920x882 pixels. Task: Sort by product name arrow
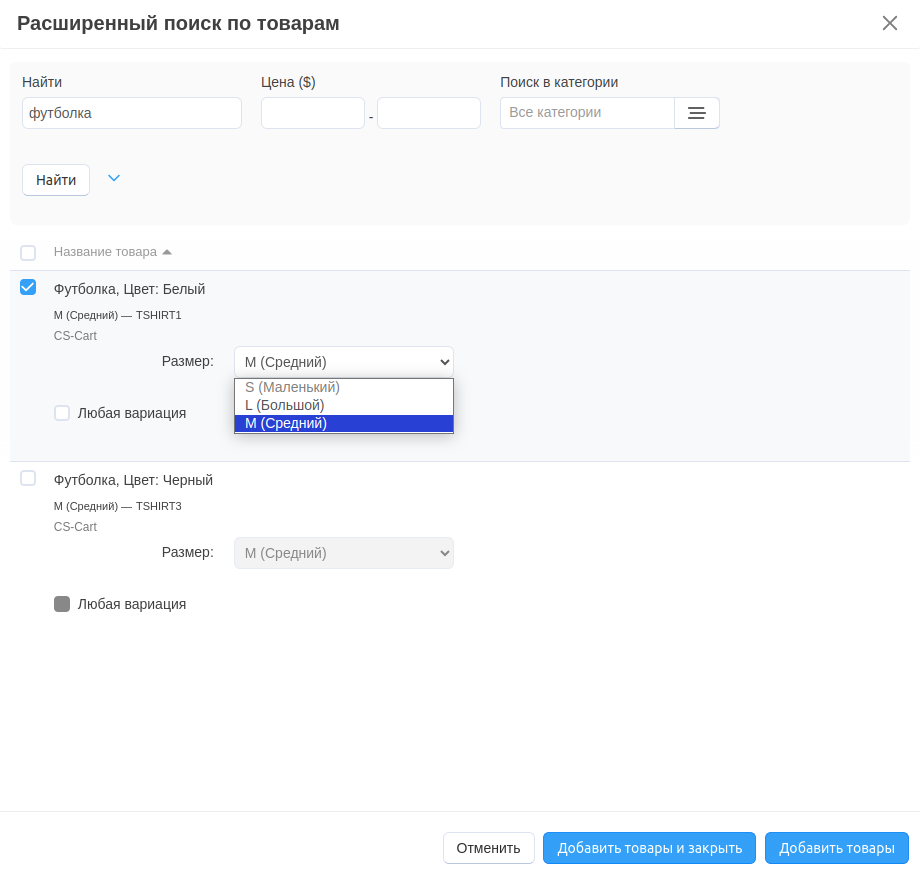(167, 252)
